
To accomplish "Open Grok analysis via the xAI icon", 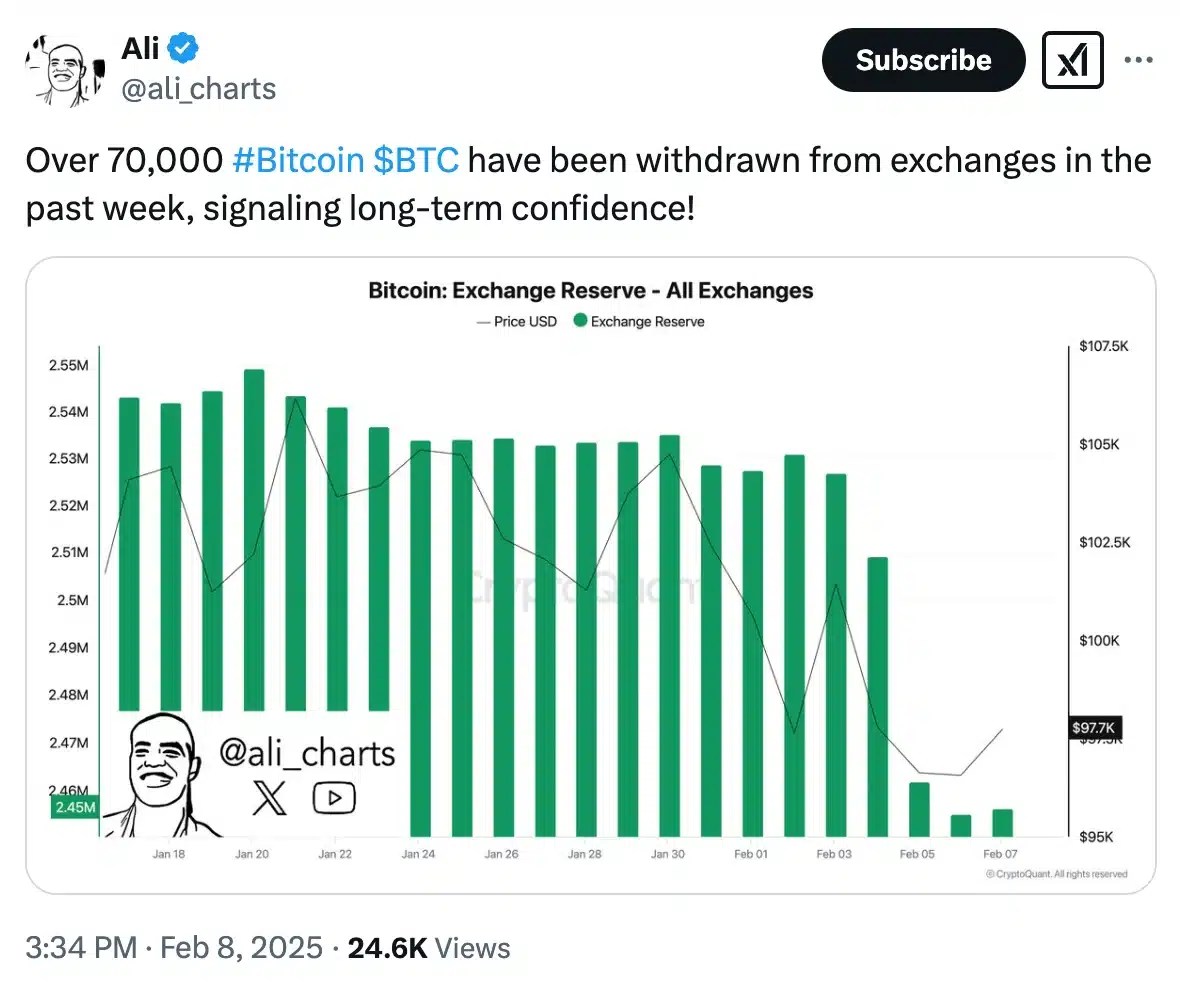I will coord(1072,60).
